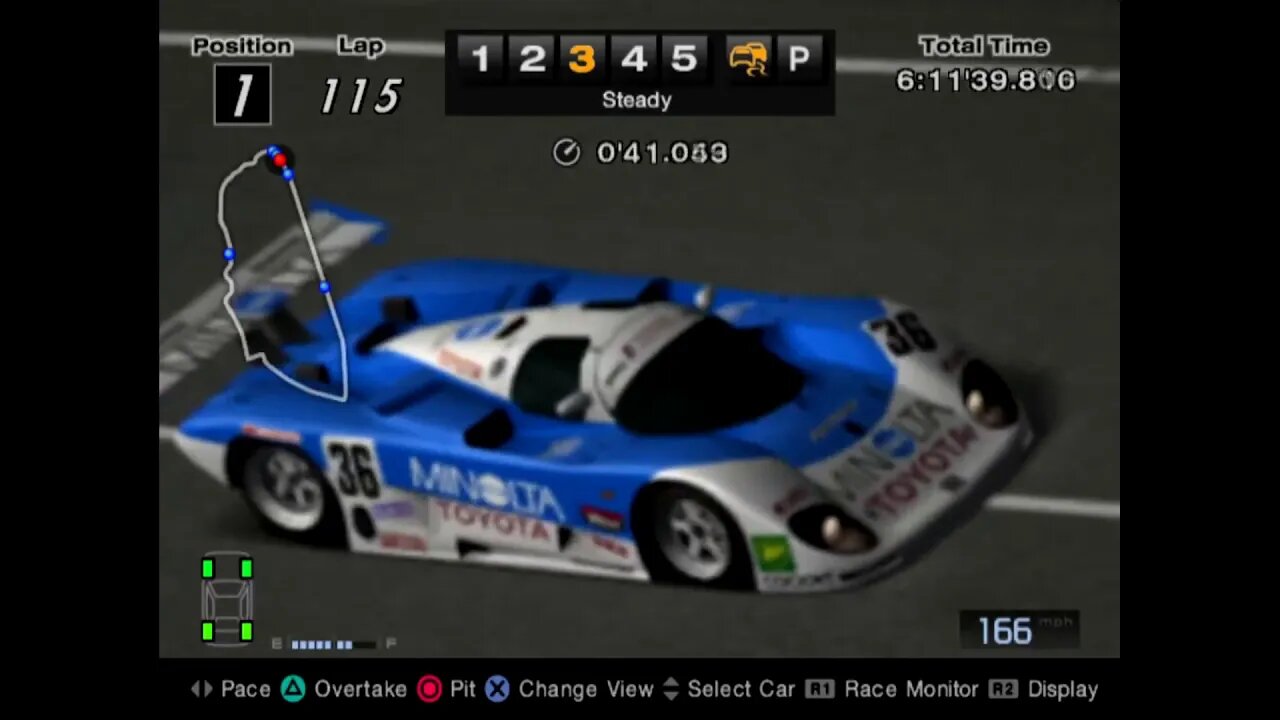Click the R1 Race Monitor icon
The image size is (1280, 720).
[x=820, y=689]
